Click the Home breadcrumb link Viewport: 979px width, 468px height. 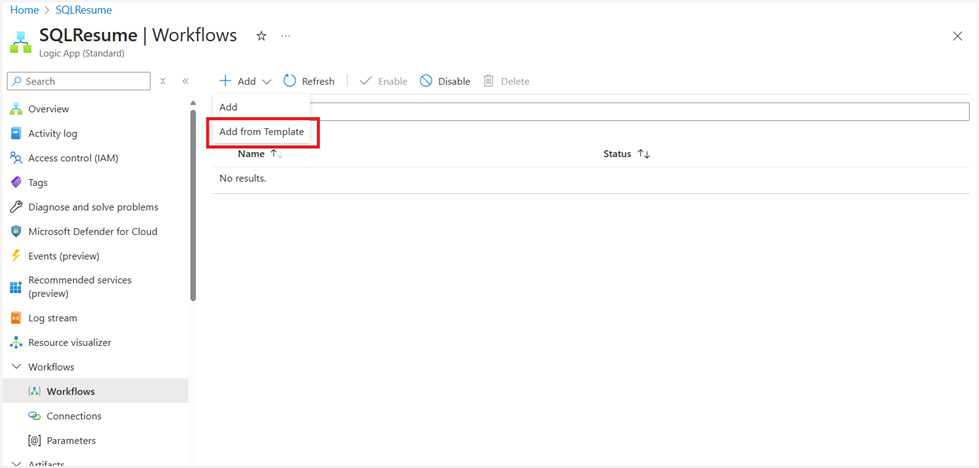coord(23,10)
